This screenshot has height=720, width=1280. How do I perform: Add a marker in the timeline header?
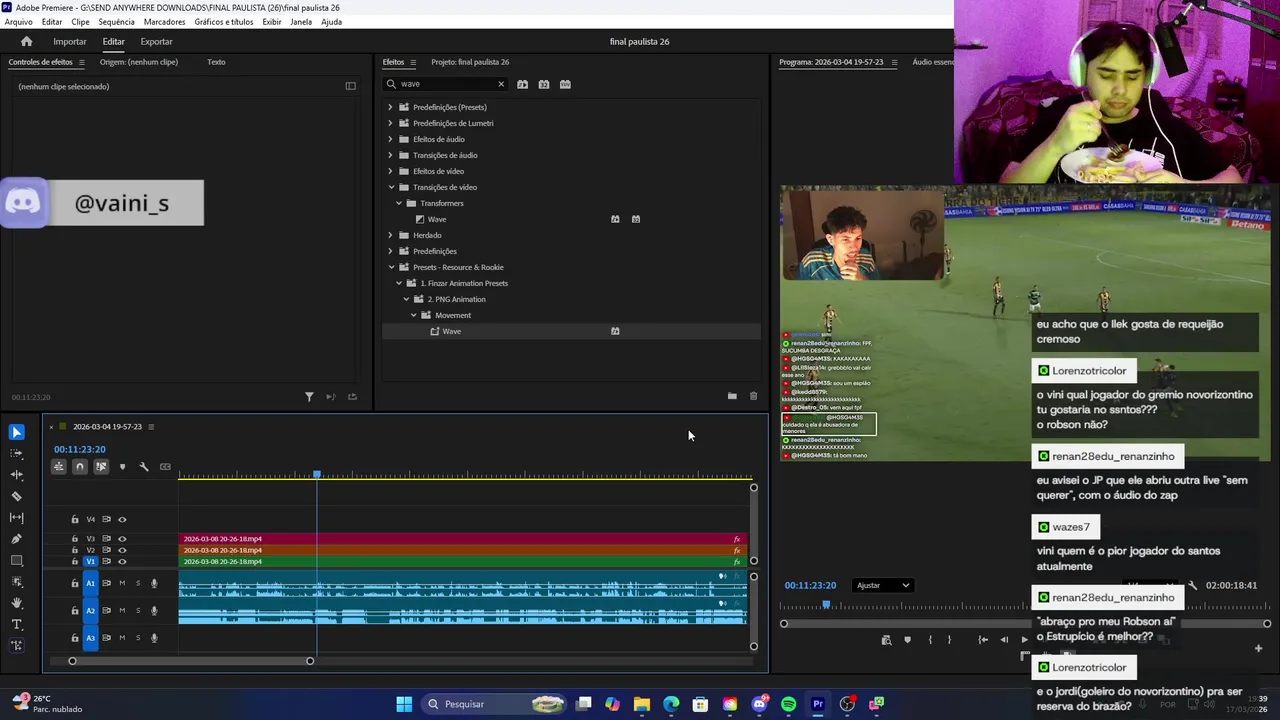pos(123,467)
